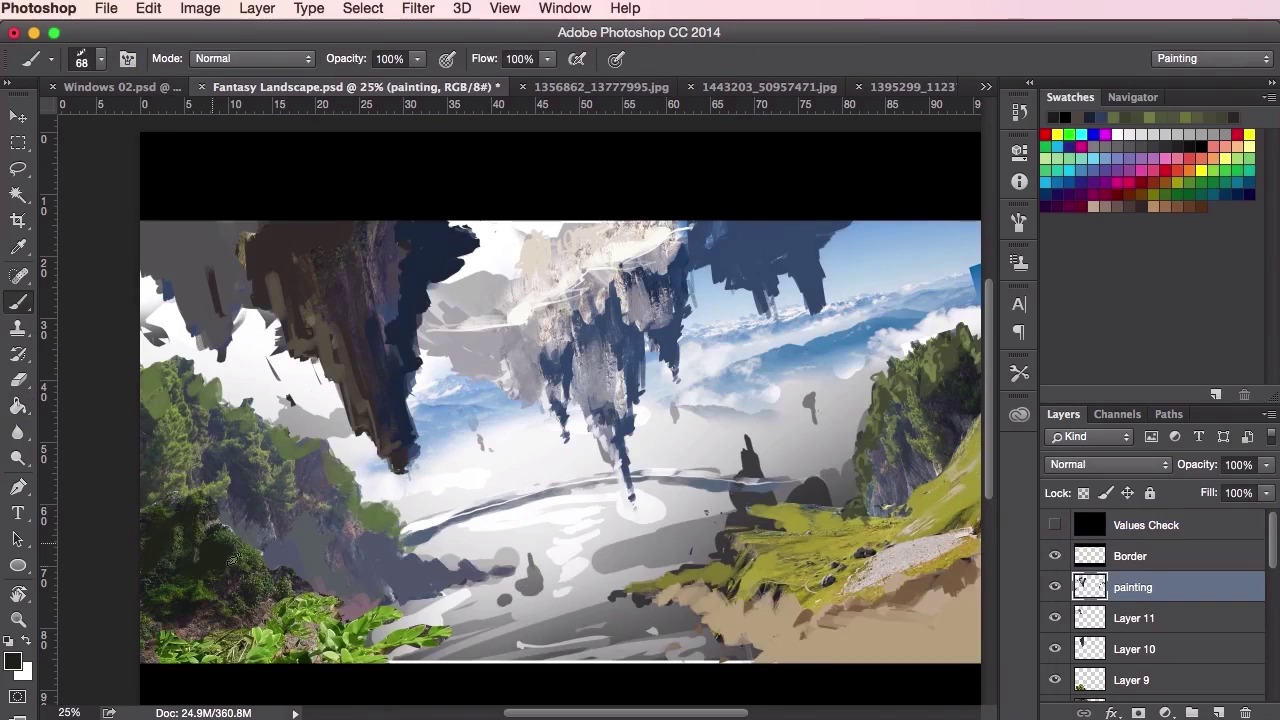This screenshot has width=1280, height=720.
Task: Open the Painting workspace dropdown
Action: pos(1212,59)
